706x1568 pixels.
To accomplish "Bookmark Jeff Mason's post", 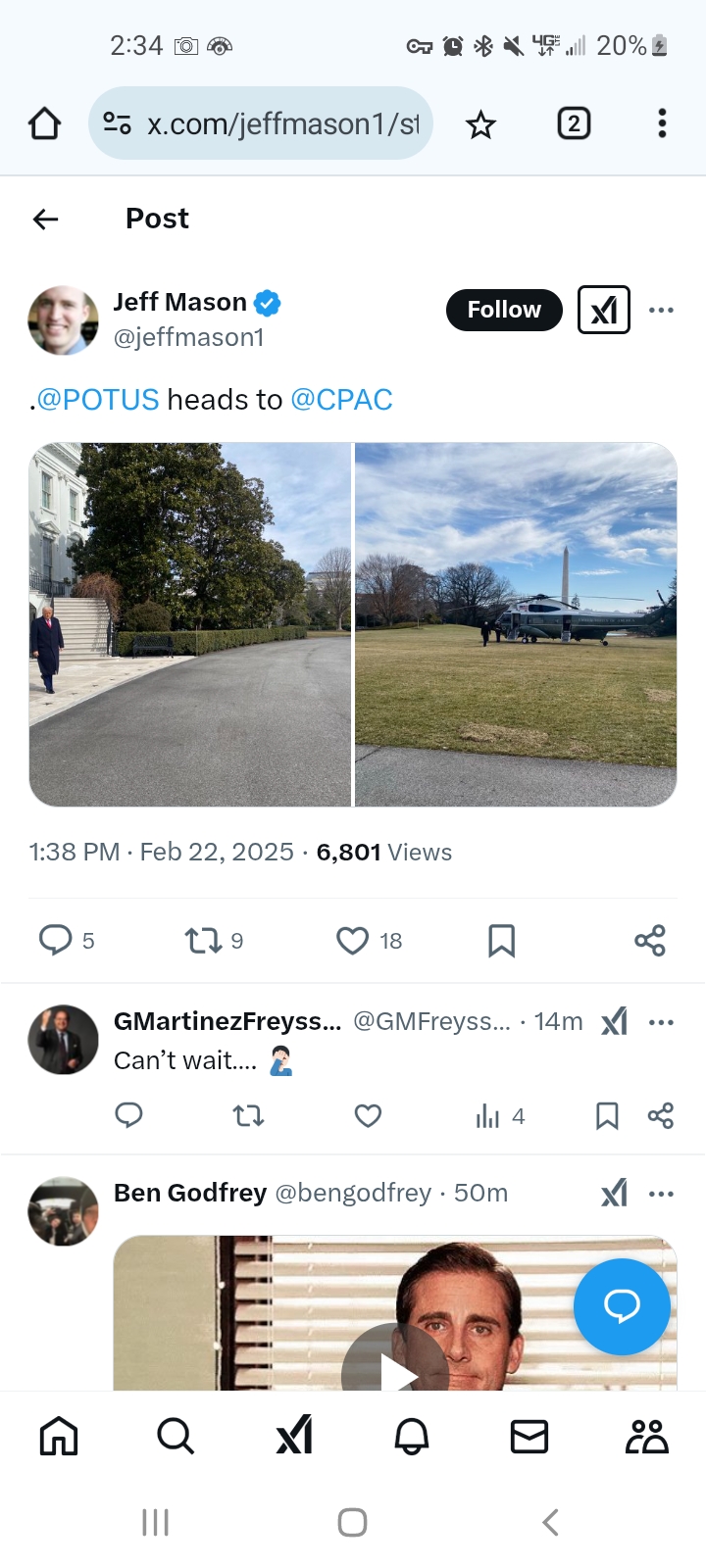I will click(x=501, y=941).
